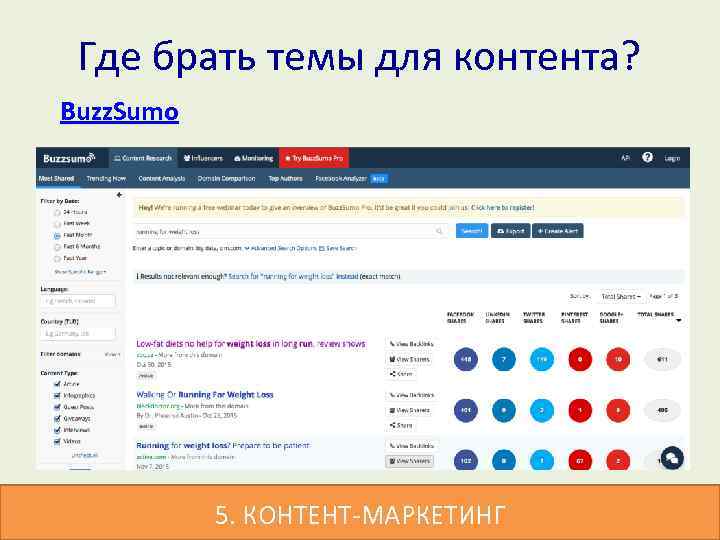The height and width of the screenshot is (540, 720).
Task: View Backlinks for Walking Or Running article
Action: pyautogui.click(x=411, y=395)
